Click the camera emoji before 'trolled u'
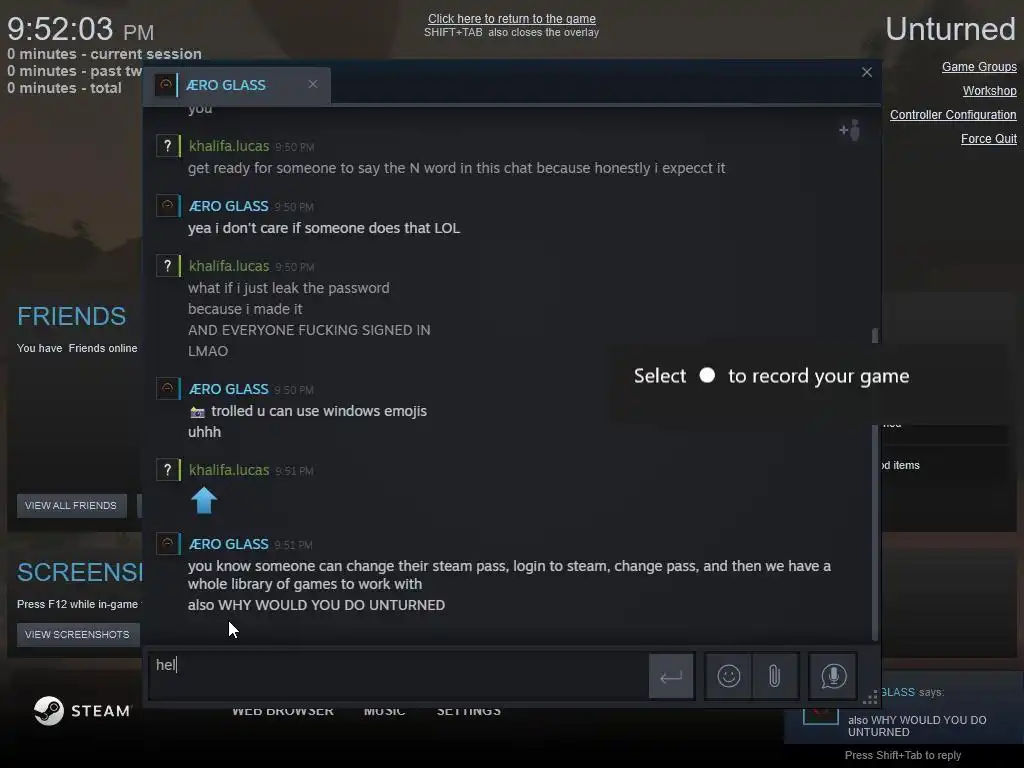1024x768 pixels. click(197, 412)
